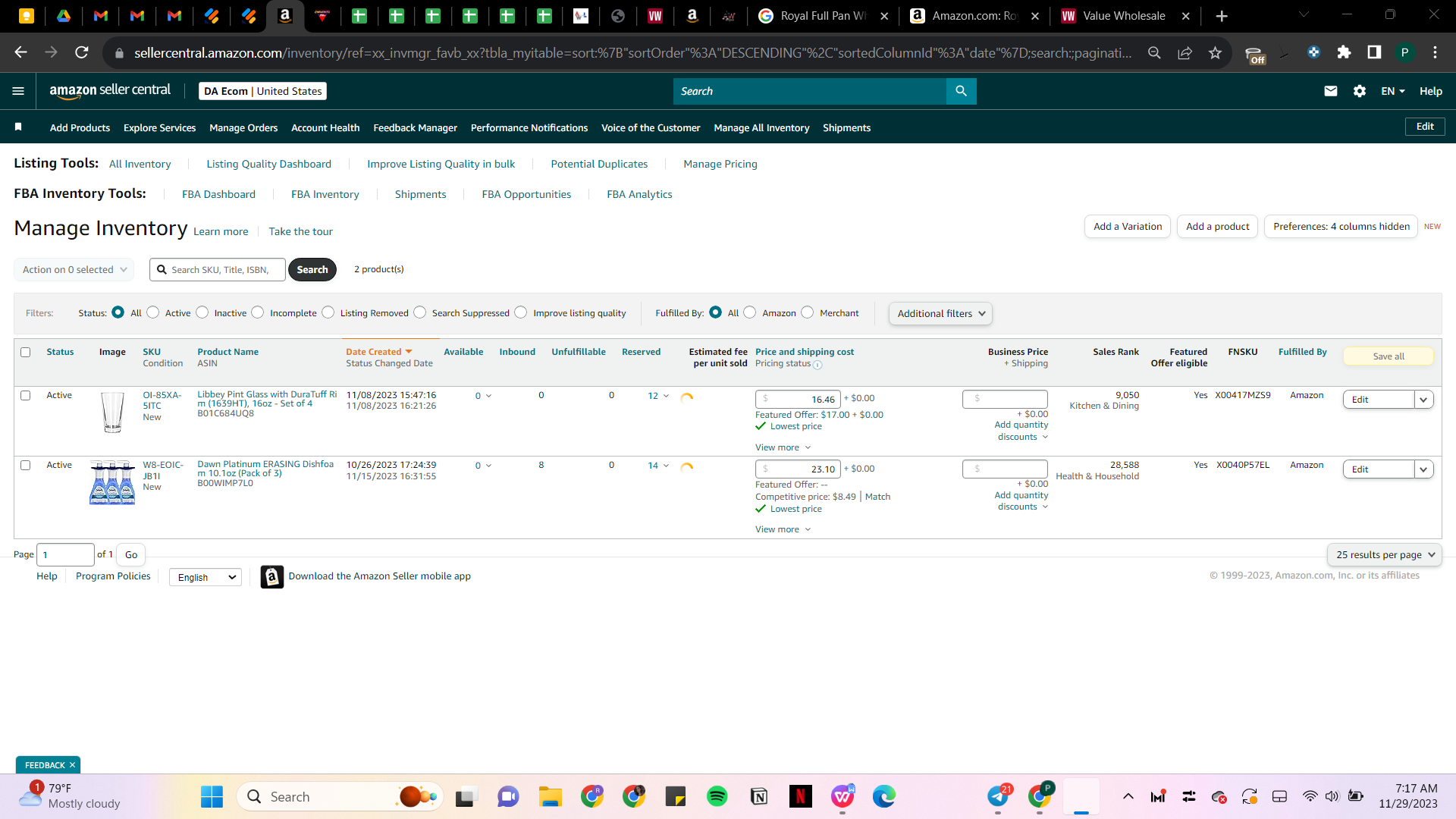This screenshot has width=1456, height=819.
Task: Open the English language dropdown
Action: point(206,577)
